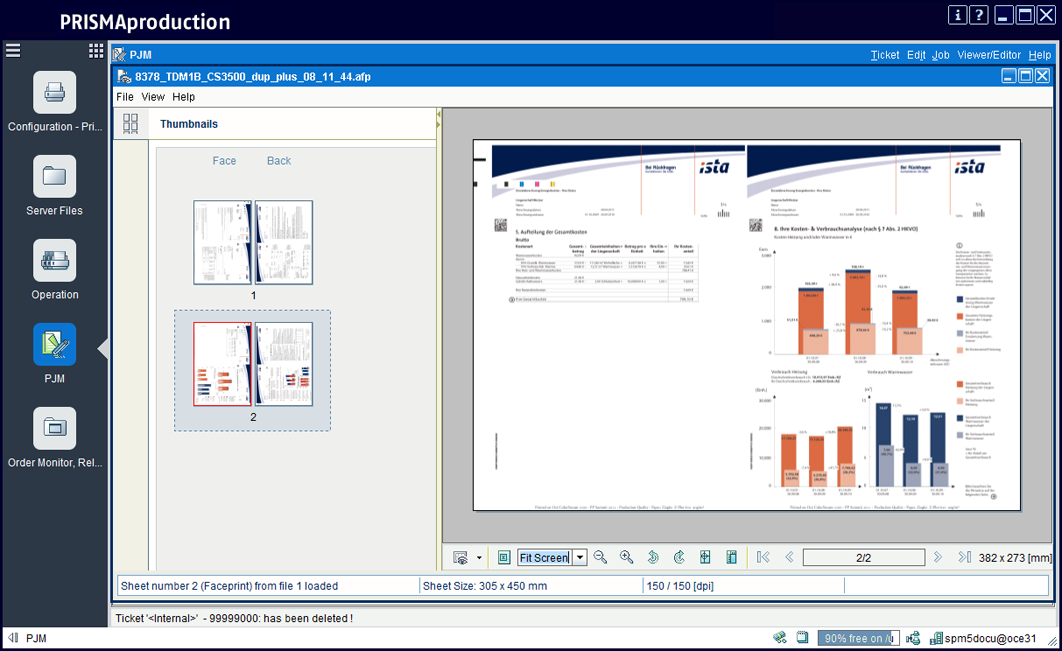Click the zoom out magnifier icon

600,557
